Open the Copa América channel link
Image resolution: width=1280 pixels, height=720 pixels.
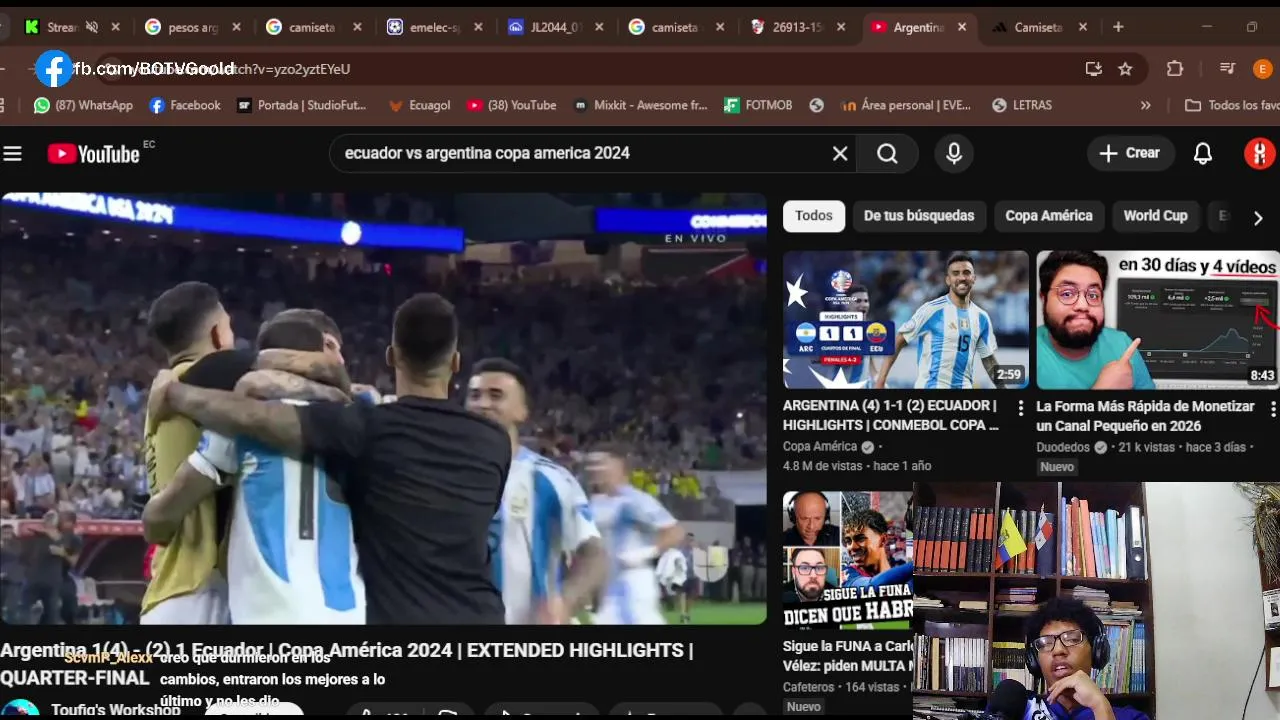click(x=819, y=447)
